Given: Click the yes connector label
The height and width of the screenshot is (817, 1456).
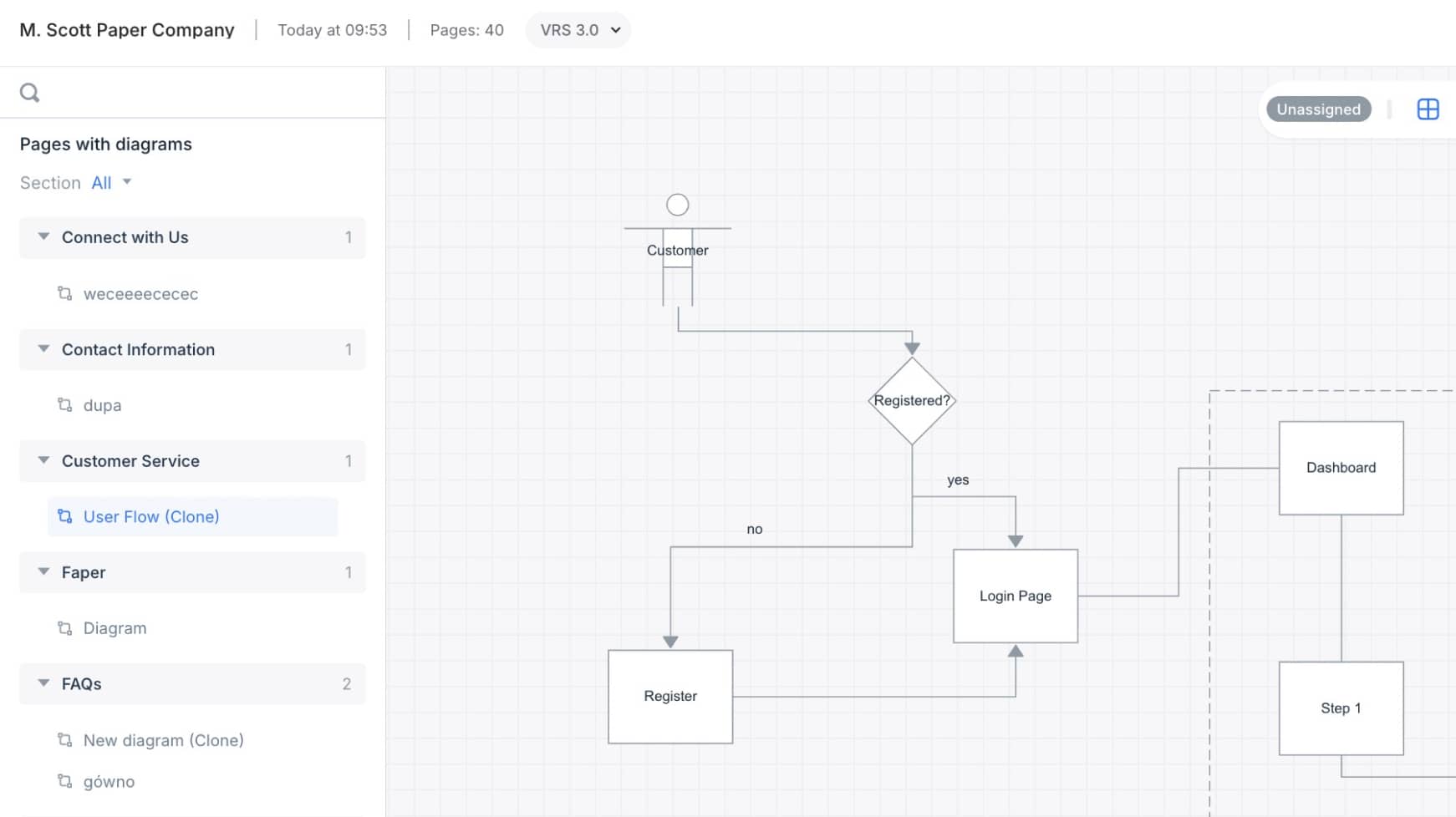Looking at the screenshot, I should (x=958, y=480).
